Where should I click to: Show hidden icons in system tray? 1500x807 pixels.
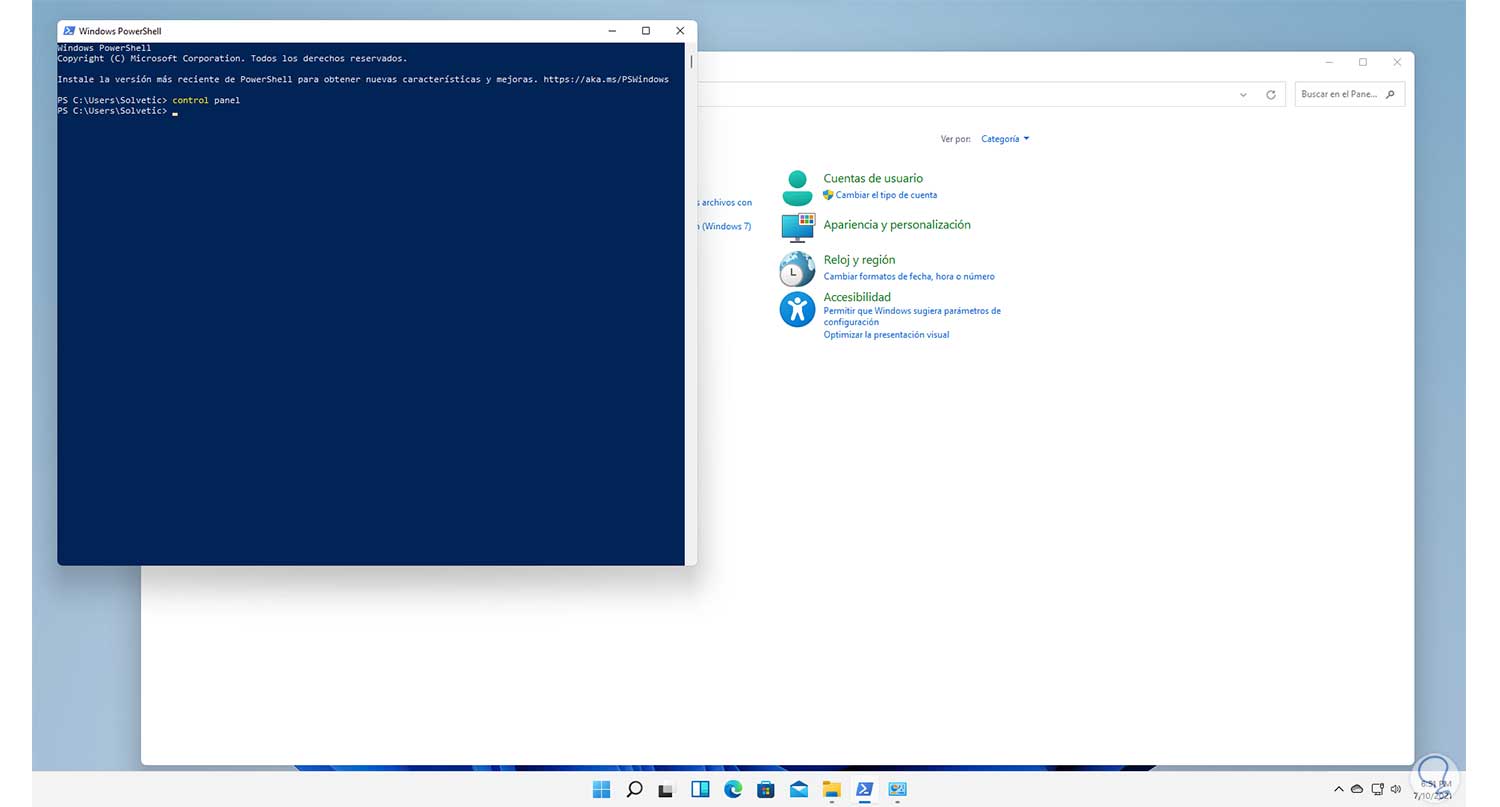(1339, 789)
